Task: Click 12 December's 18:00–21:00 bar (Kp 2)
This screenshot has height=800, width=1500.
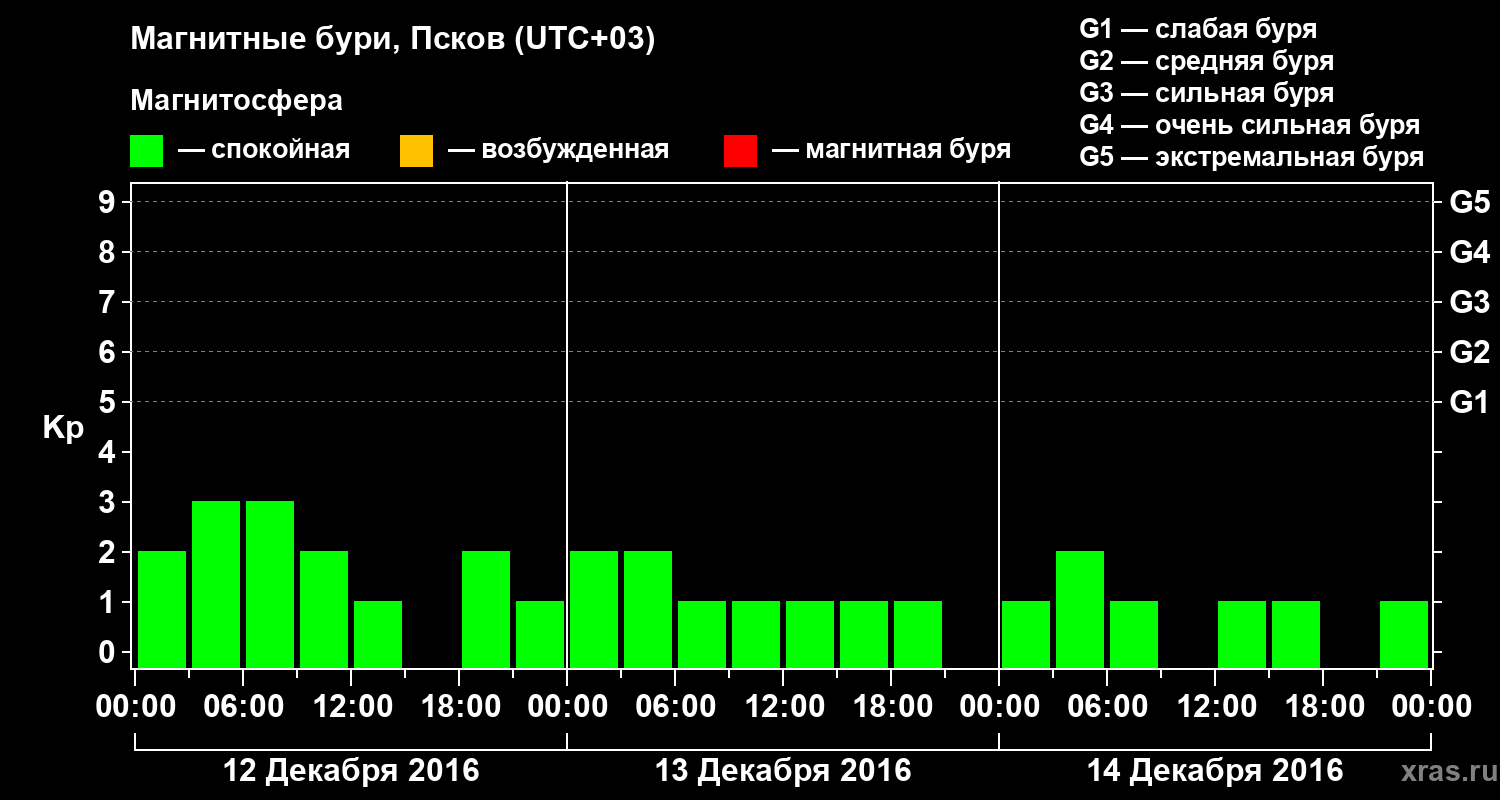Action: [x=486, y=609]
